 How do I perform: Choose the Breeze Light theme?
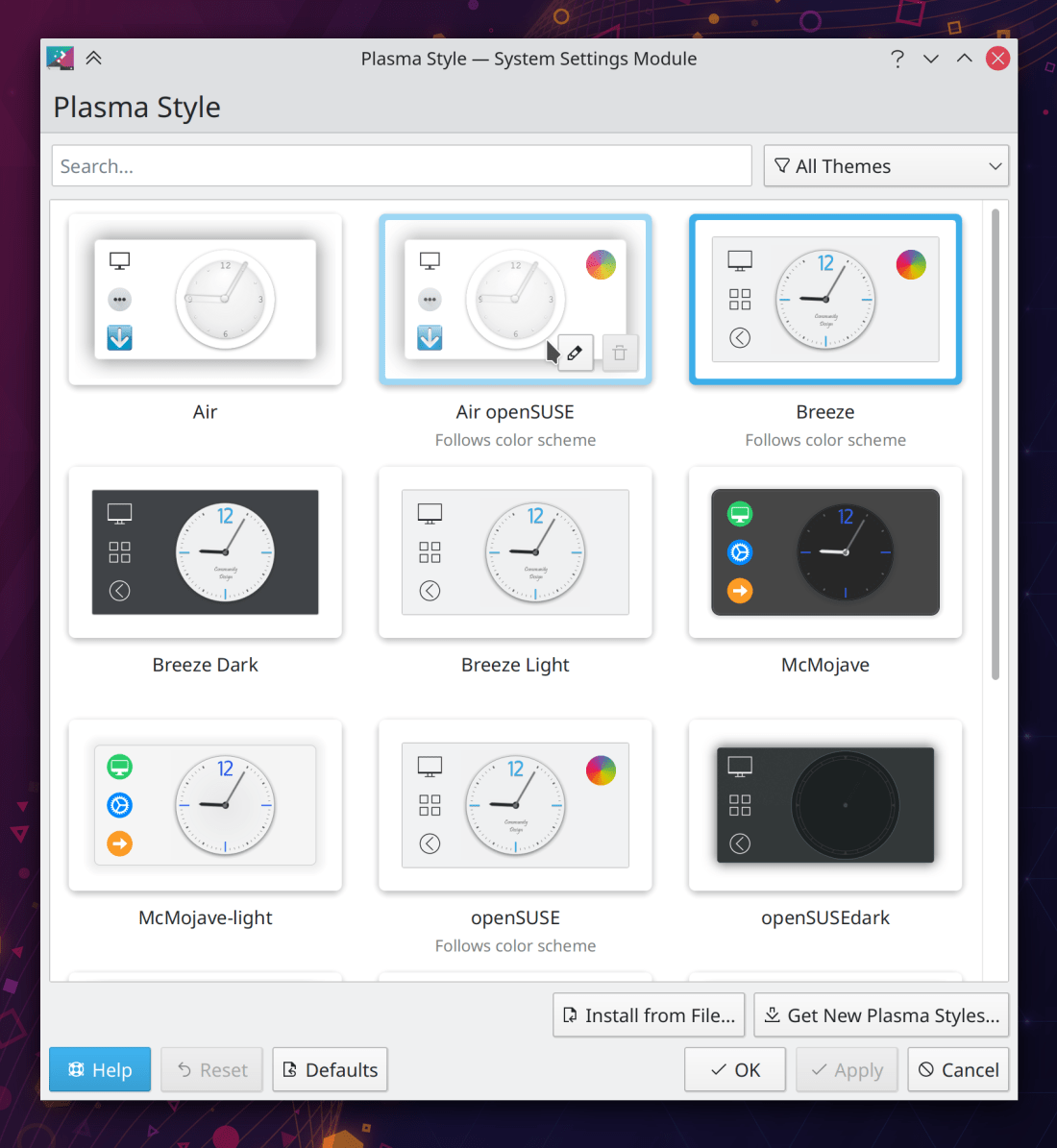(515, 552)
